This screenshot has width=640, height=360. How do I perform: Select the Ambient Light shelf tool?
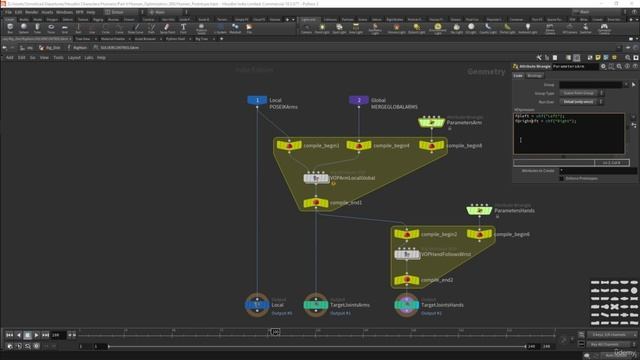[x=528, y=28]
